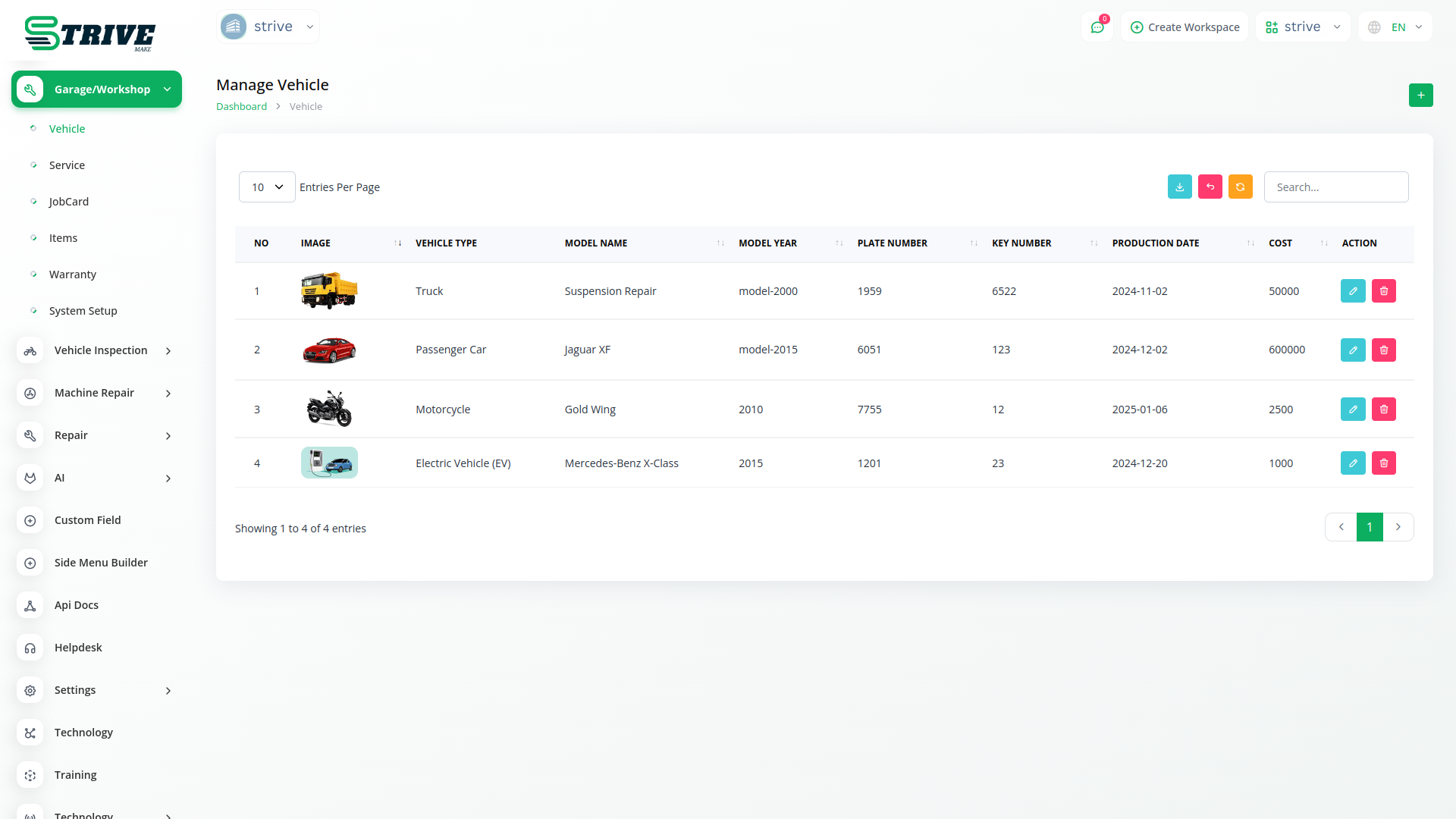Click the Create Workspace button
This screenshot has width=1456, height=819.
point(1185,27)
